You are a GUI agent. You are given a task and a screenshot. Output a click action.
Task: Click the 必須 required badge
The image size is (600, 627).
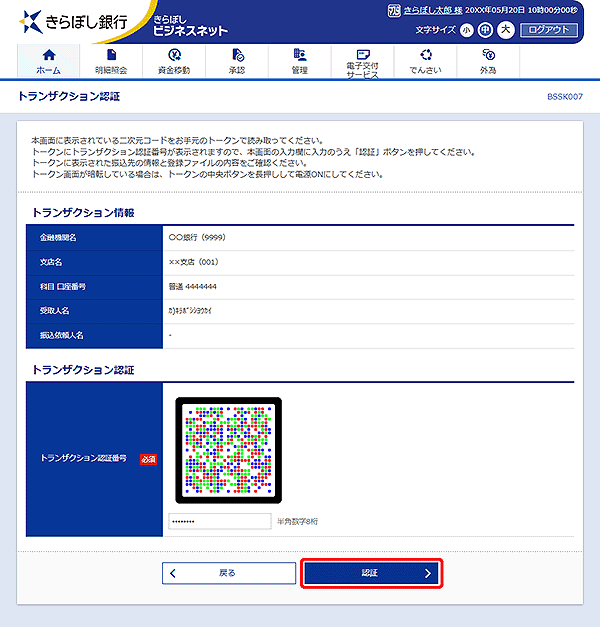[x=148, y=459]
